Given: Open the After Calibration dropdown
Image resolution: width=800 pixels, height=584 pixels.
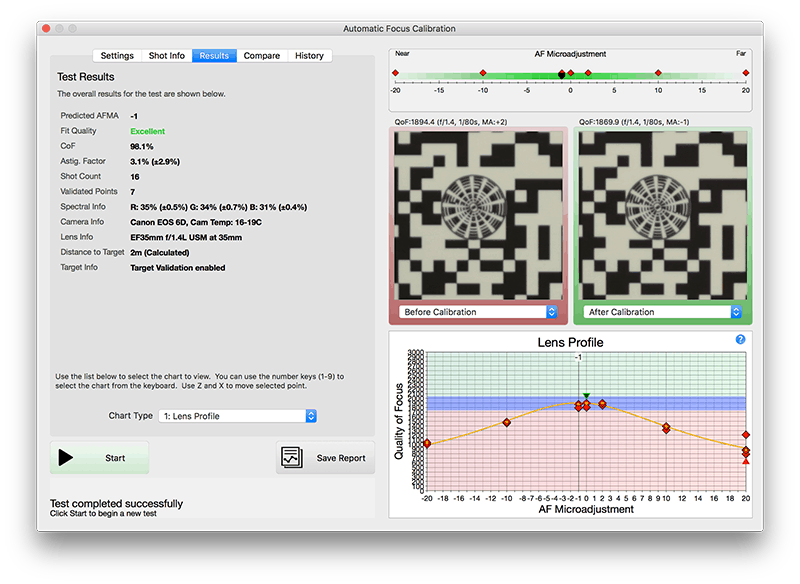Looking at the screenshot, I should click(x=662, y=312).
